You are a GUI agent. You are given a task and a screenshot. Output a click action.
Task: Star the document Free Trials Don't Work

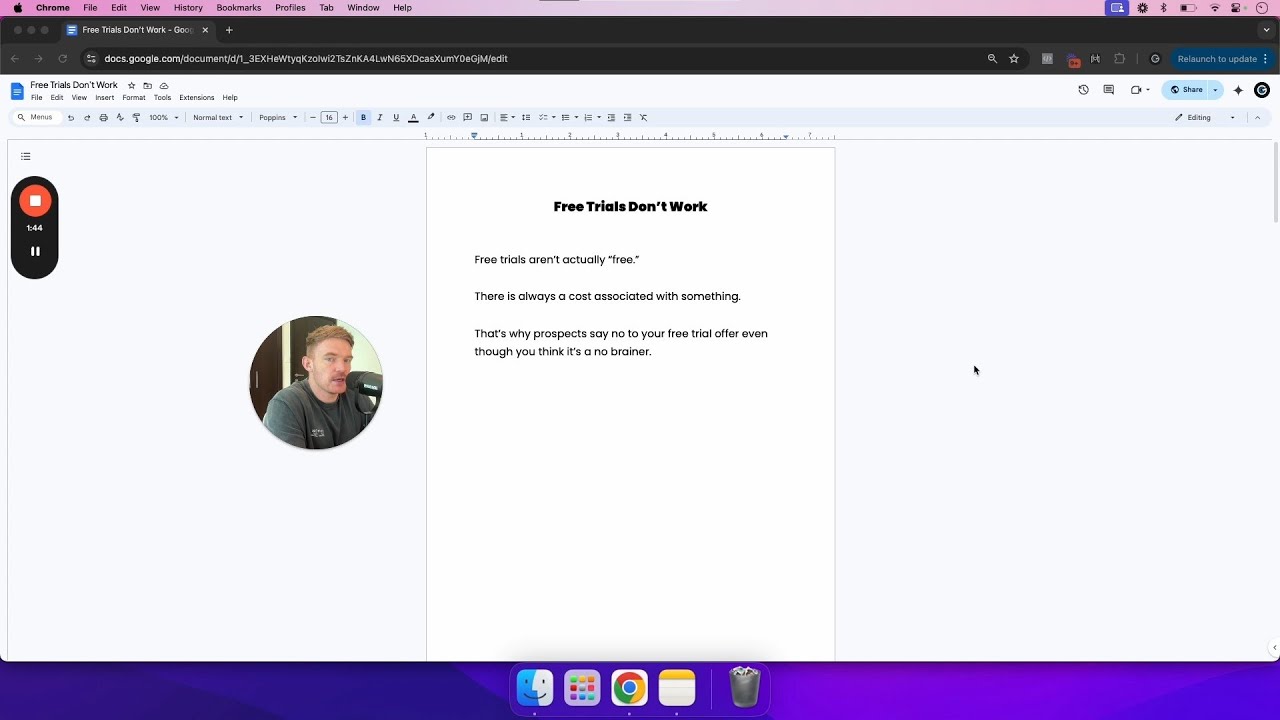(131, 86)
